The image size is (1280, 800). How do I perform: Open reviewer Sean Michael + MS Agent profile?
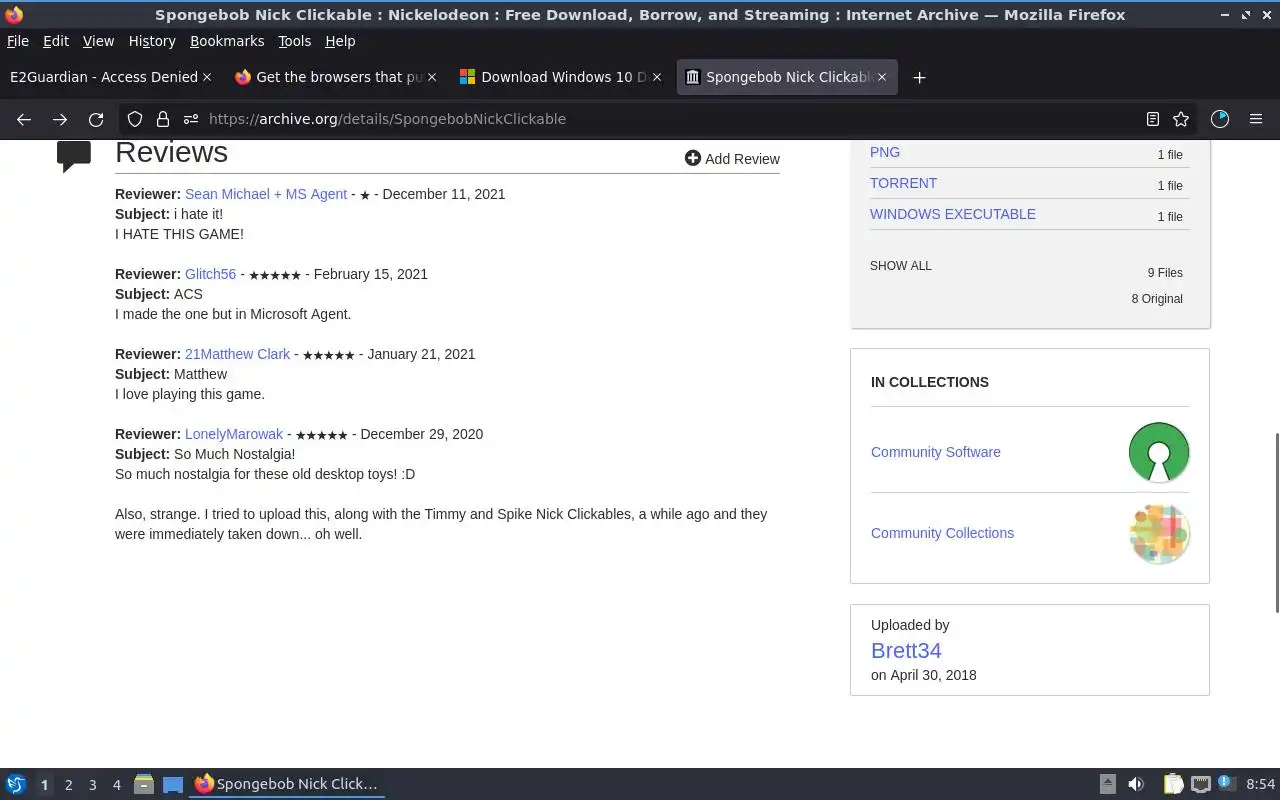click(x=266, y=194)
